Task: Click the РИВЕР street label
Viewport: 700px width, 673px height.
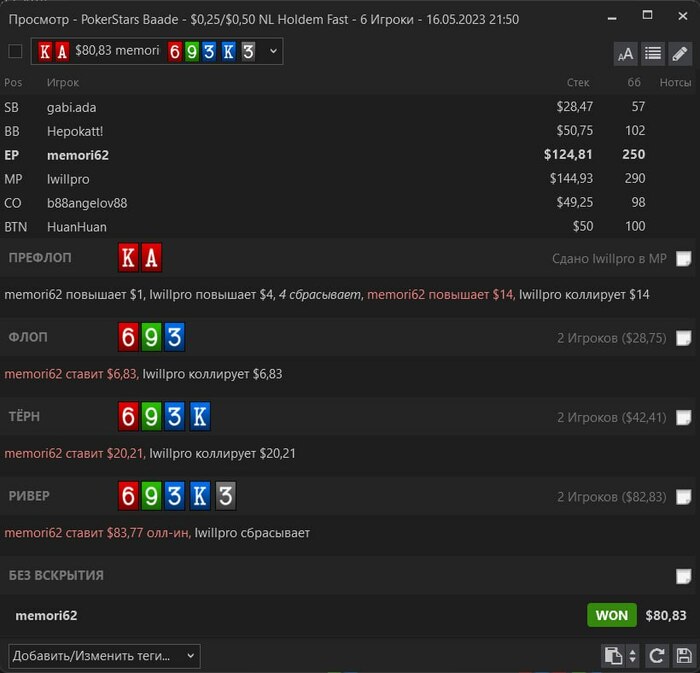Action: (29, 496)
